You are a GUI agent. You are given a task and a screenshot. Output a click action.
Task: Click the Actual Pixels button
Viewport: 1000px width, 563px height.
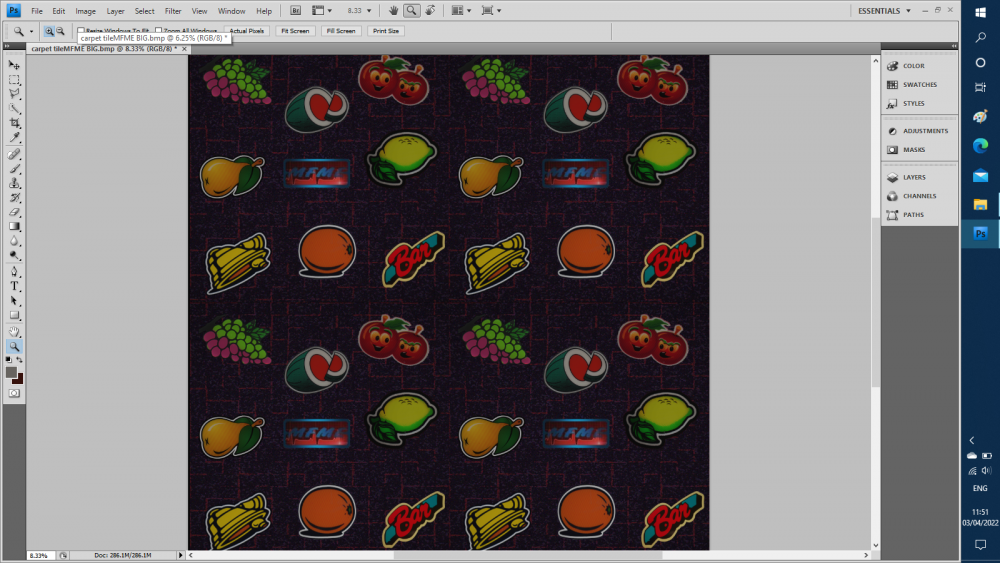247,31
